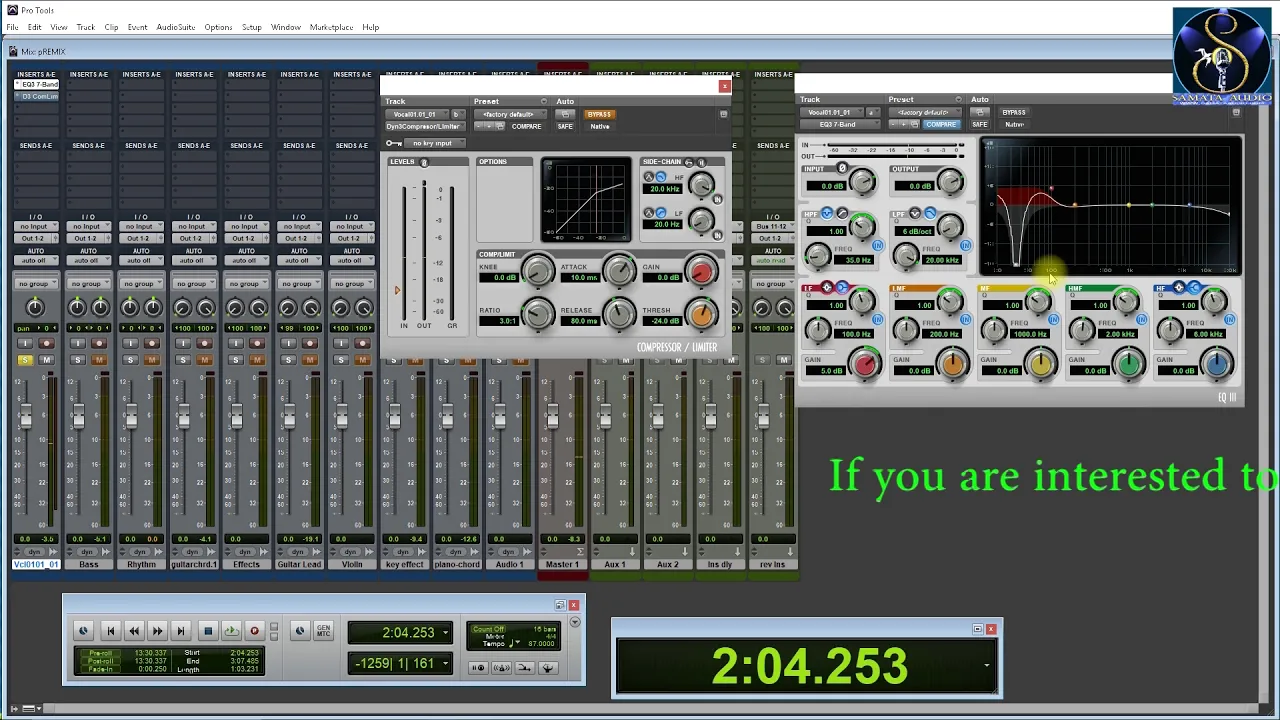Viewport: 1280px width, 720px height.
Task: Toggle the IN button of EQ LF band
Action: pos(877,320)
